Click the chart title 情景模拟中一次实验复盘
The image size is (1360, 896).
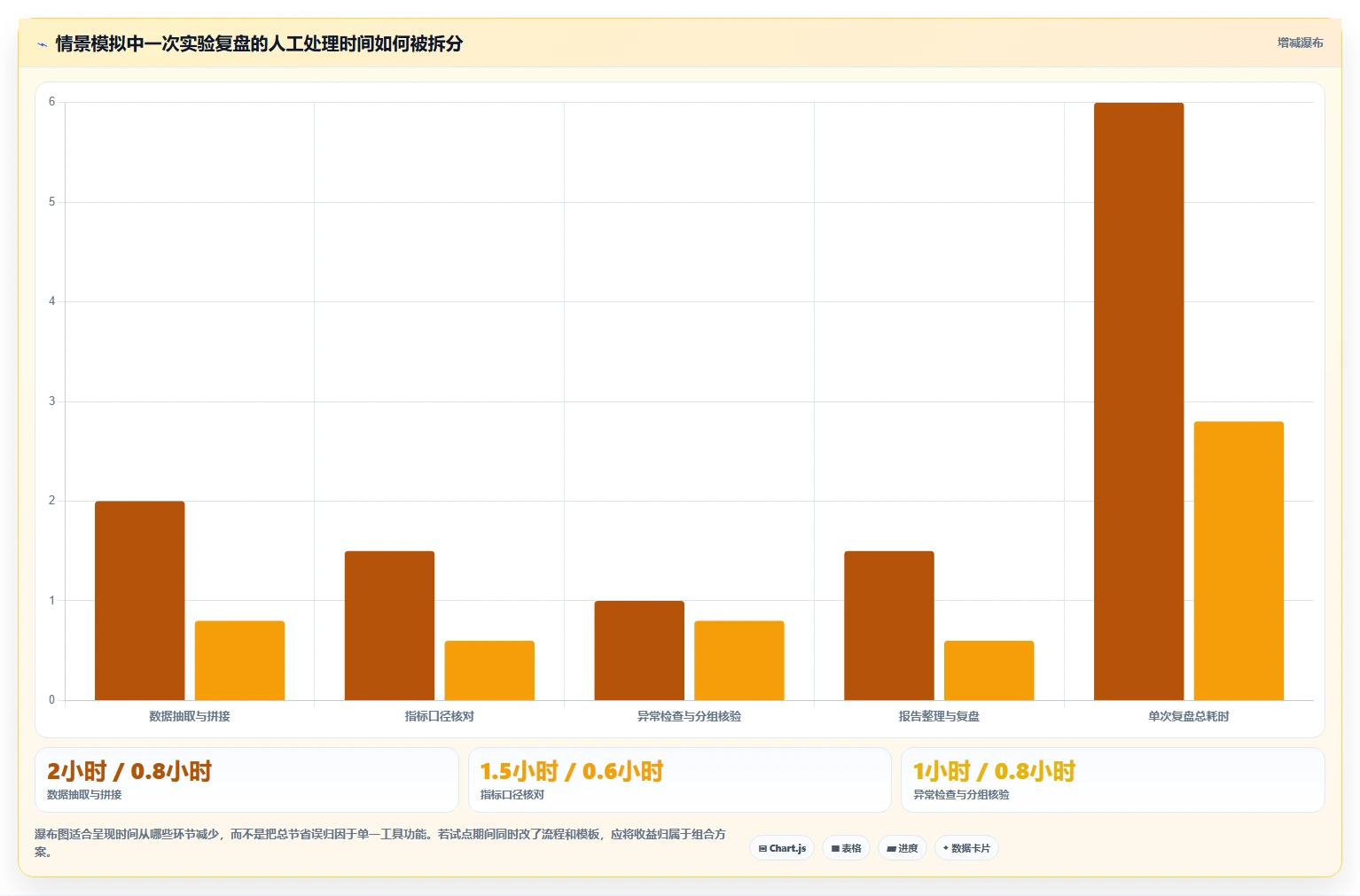click(259, 43)
